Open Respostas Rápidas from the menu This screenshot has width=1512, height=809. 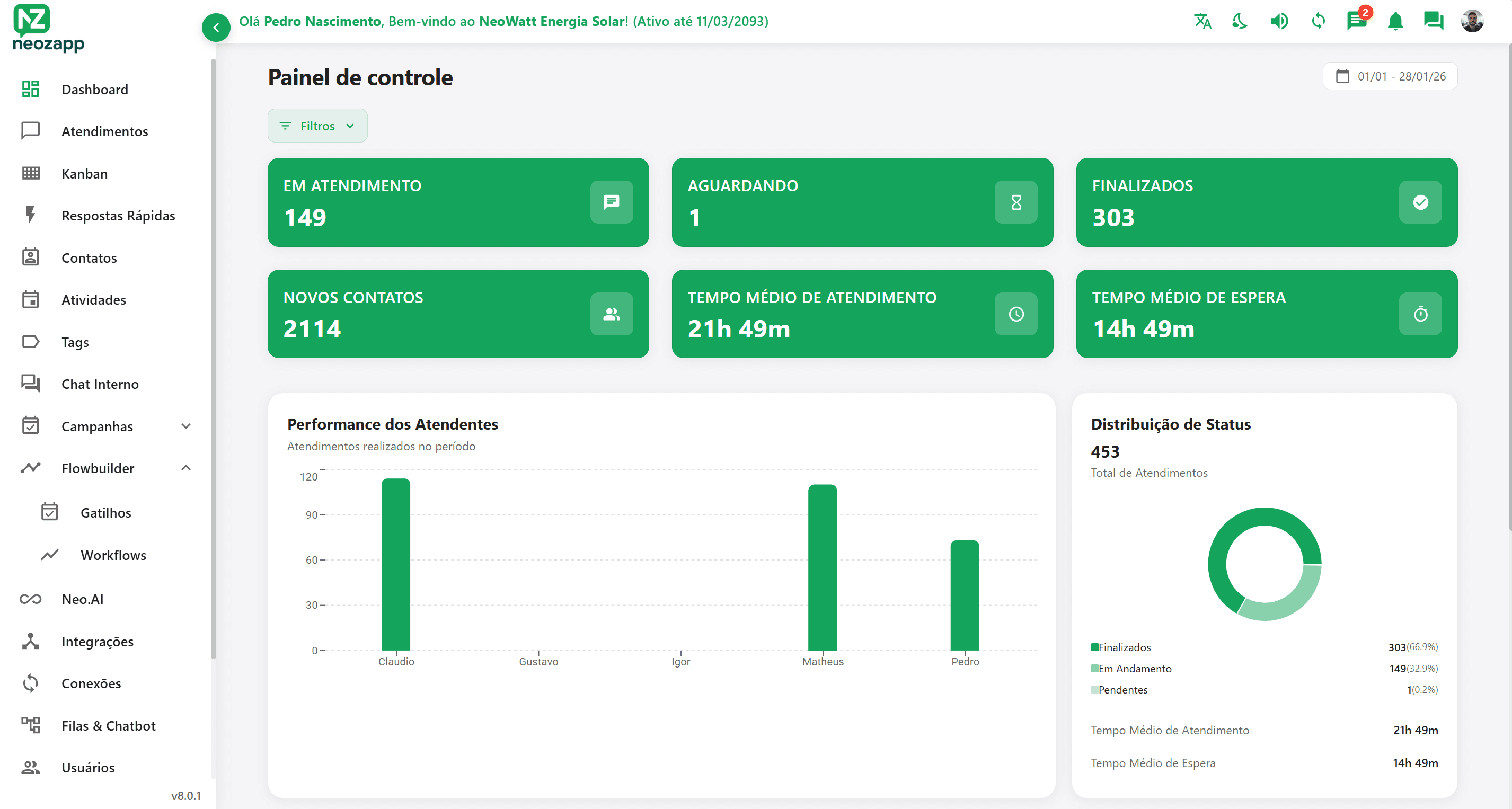coord(118,215)
